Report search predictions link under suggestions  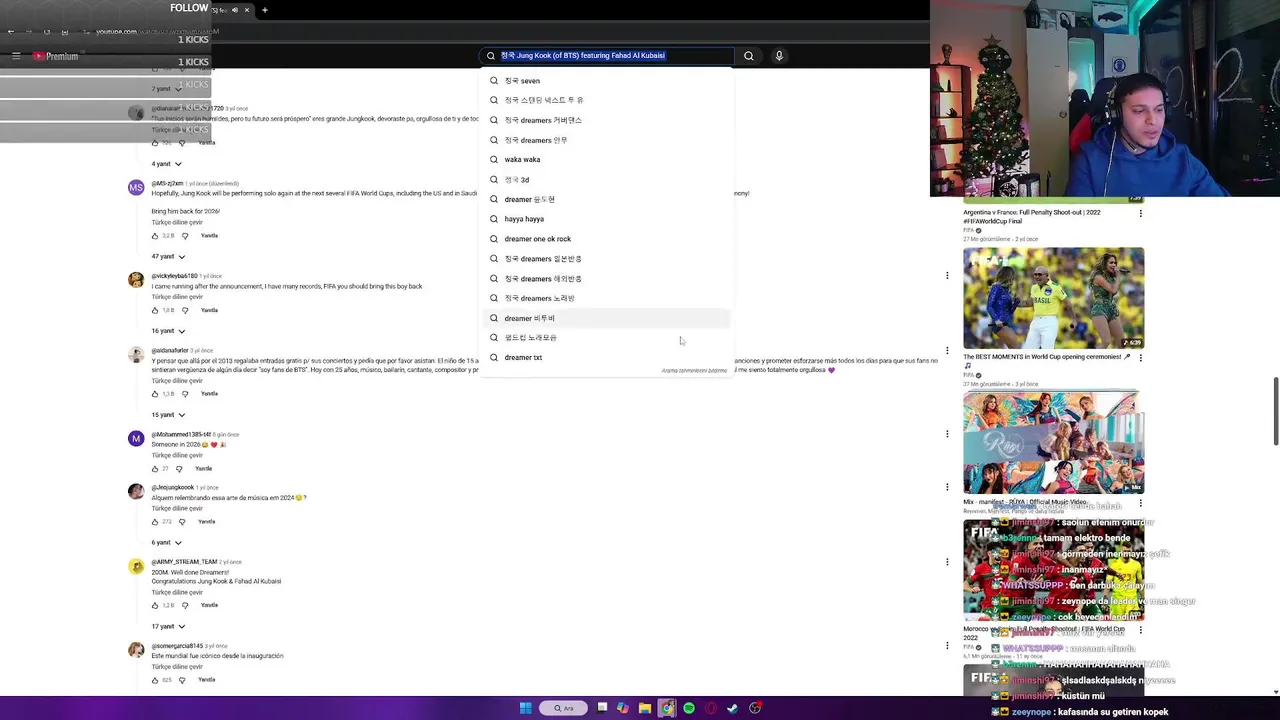click(x=694, y=371)
